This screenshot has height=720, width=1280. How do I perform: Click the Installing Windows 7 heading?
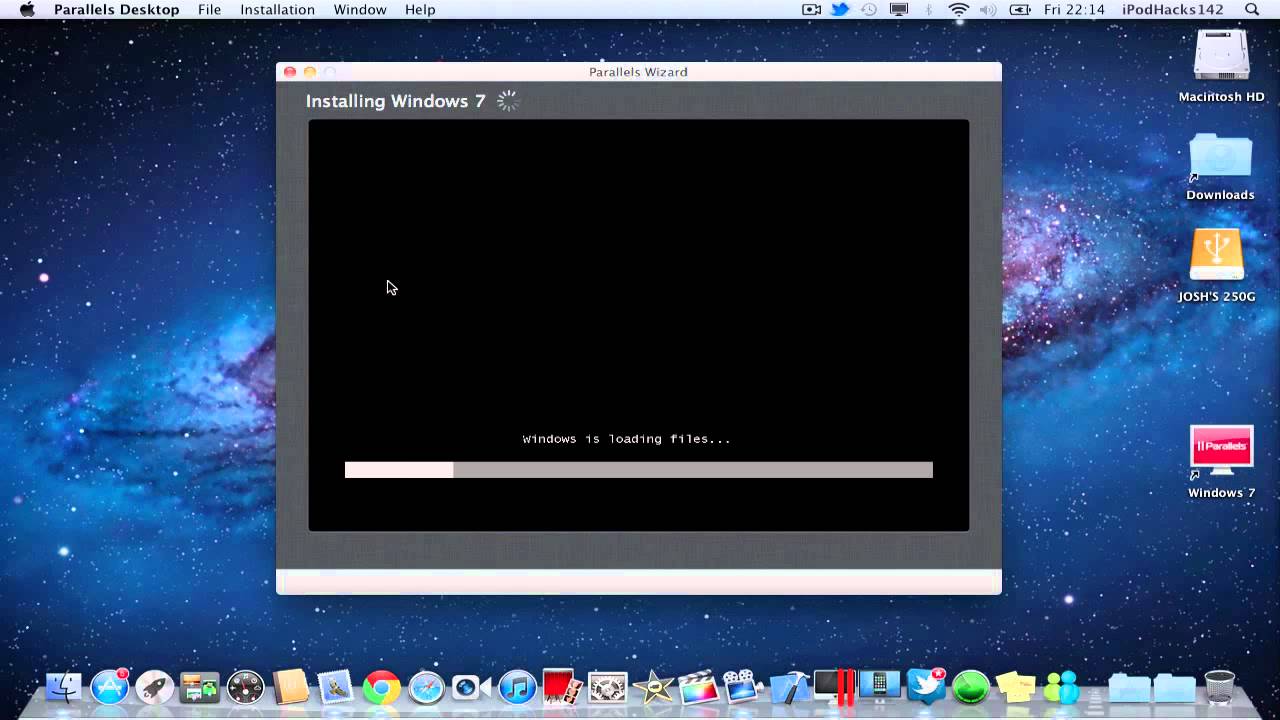(x=395, y=101)
